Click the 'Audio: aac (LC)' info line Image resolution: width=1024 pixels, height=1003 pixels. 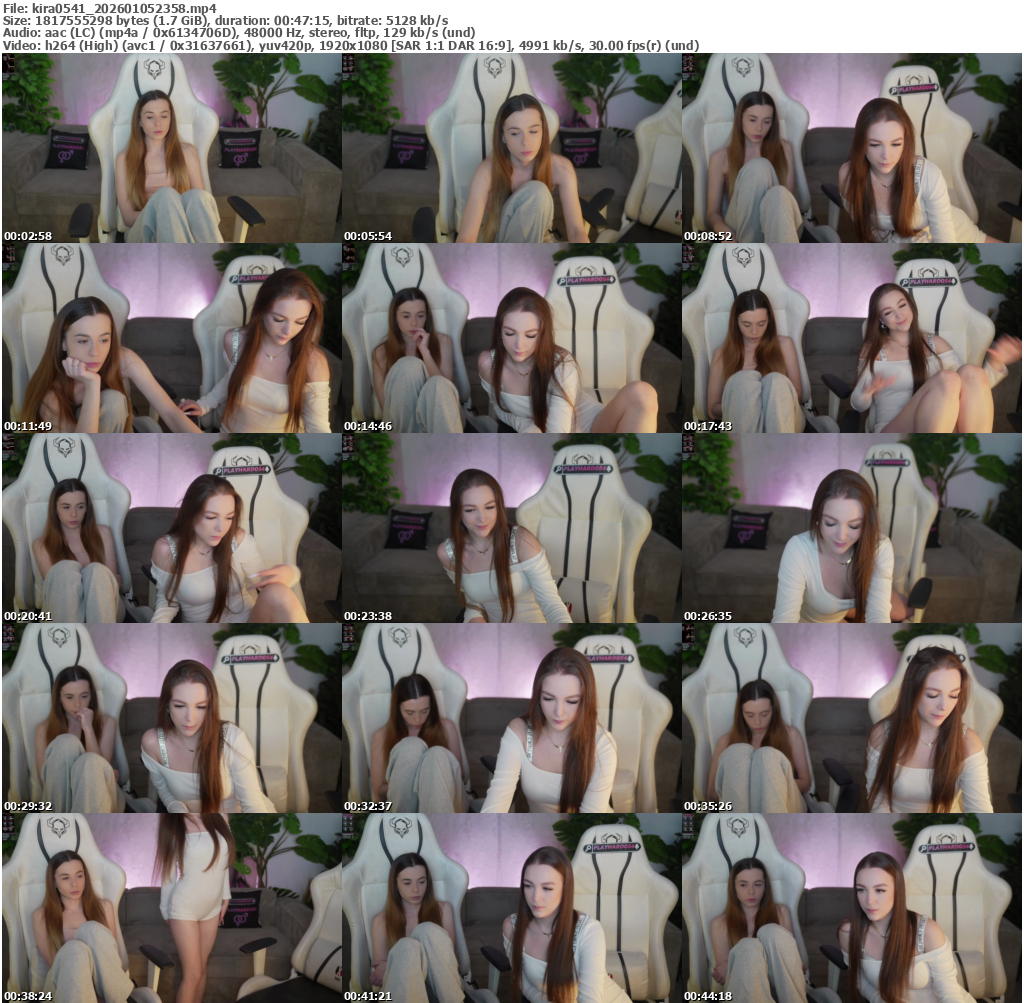(x=238, y=33)
